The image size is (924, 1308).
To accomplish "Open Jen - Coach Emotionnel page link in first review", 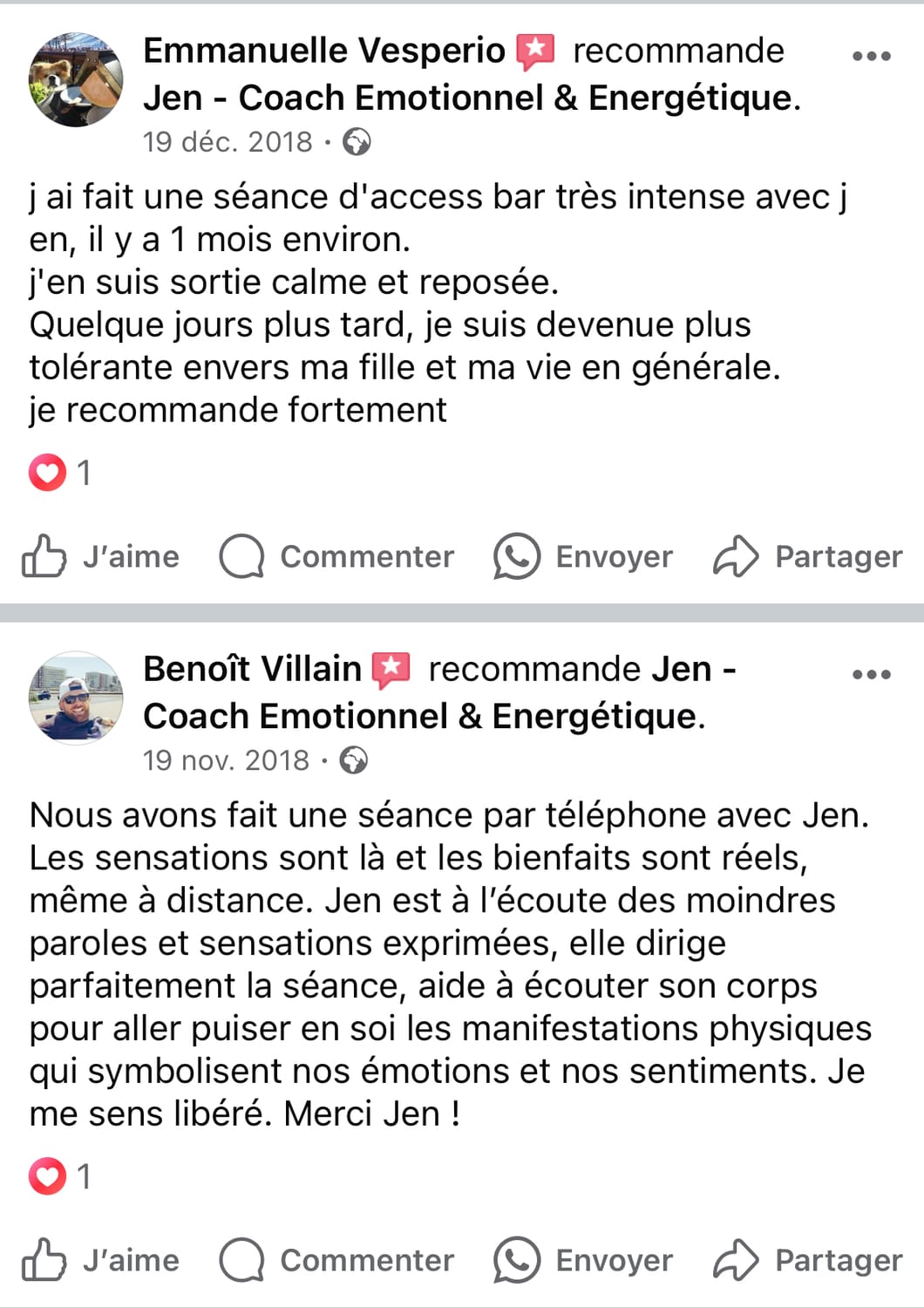I will point(469,98).
